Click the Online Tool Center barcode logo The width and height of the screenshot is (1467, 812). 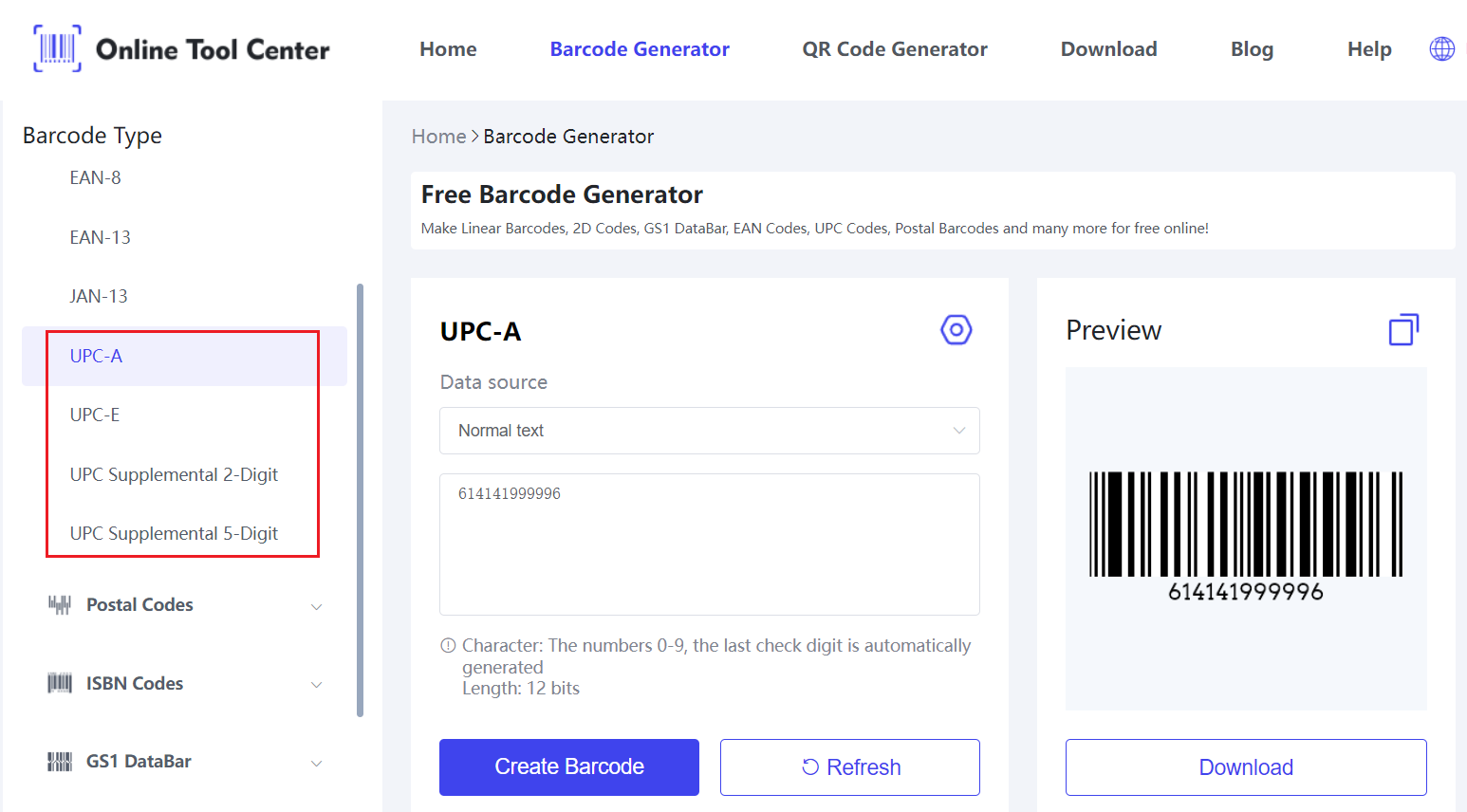click(x=58, y=48)
